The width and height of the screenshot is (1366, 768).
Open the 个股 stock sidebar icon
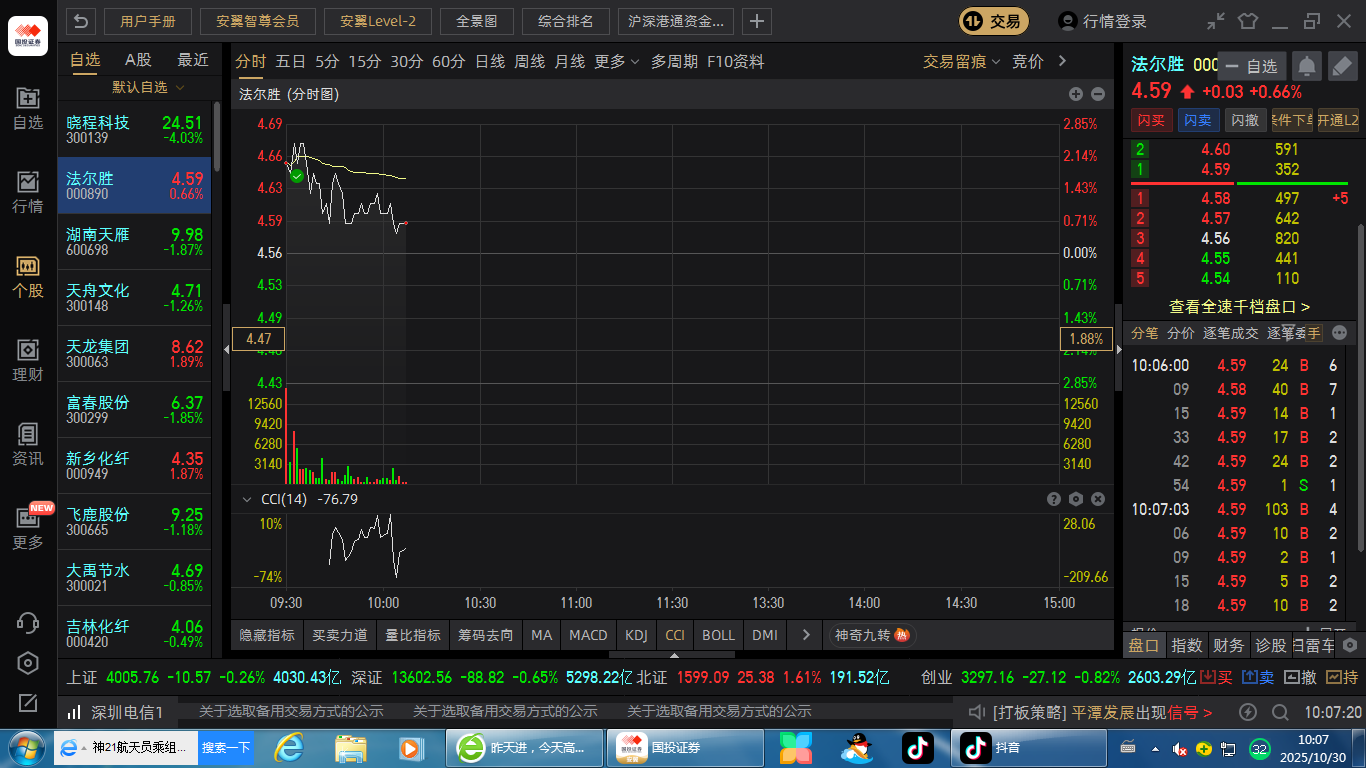(x=28, y=277)
